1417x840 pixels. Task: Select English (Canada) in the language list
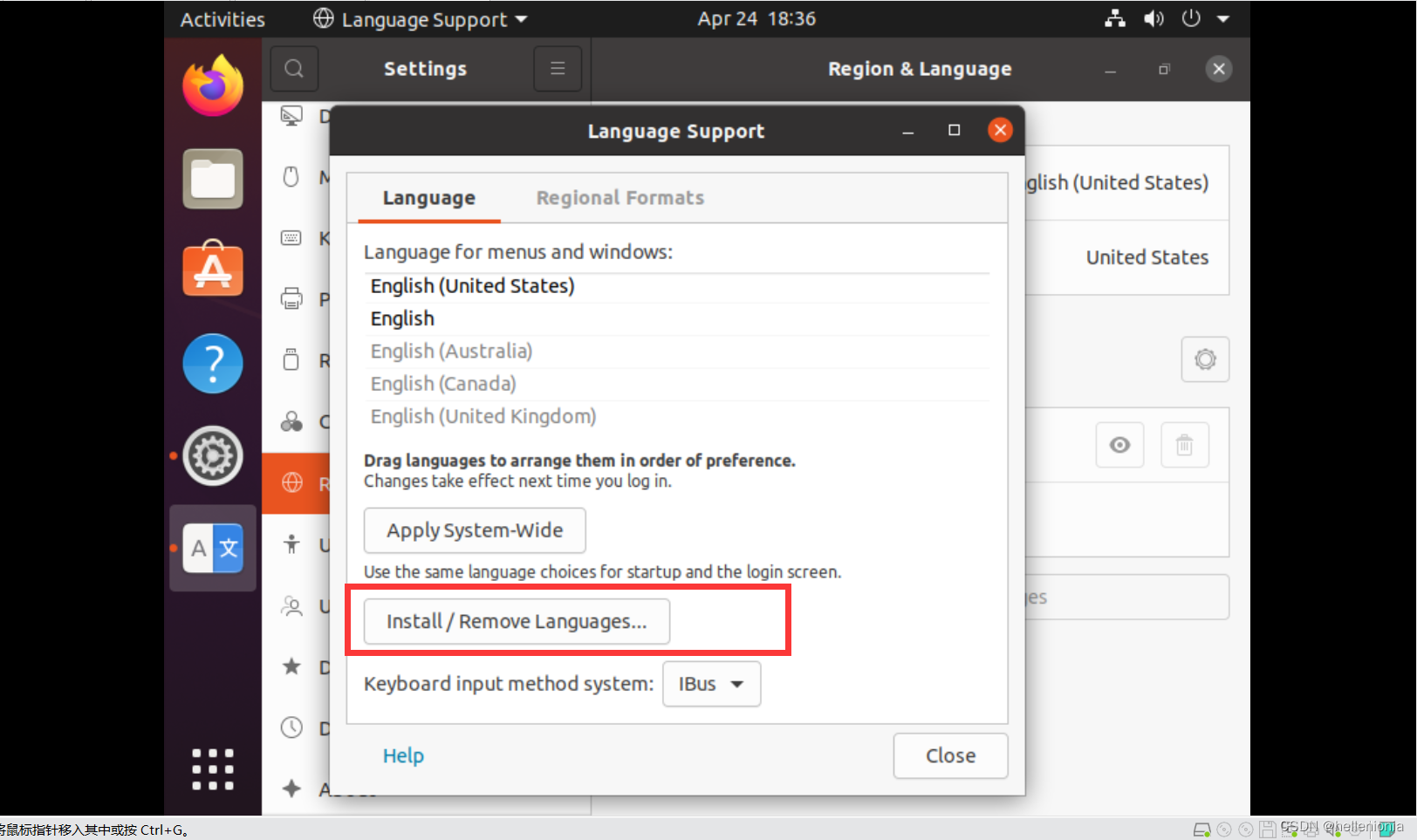(x=442, y=383)
